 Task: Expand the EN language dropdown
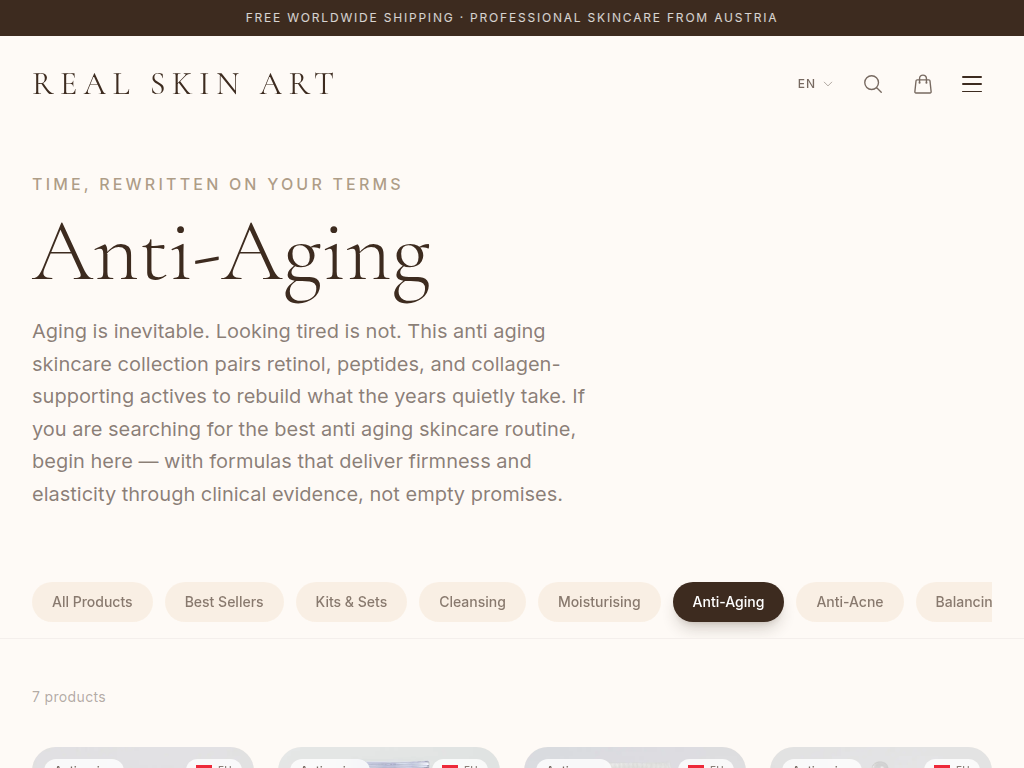tap(814, 84)
